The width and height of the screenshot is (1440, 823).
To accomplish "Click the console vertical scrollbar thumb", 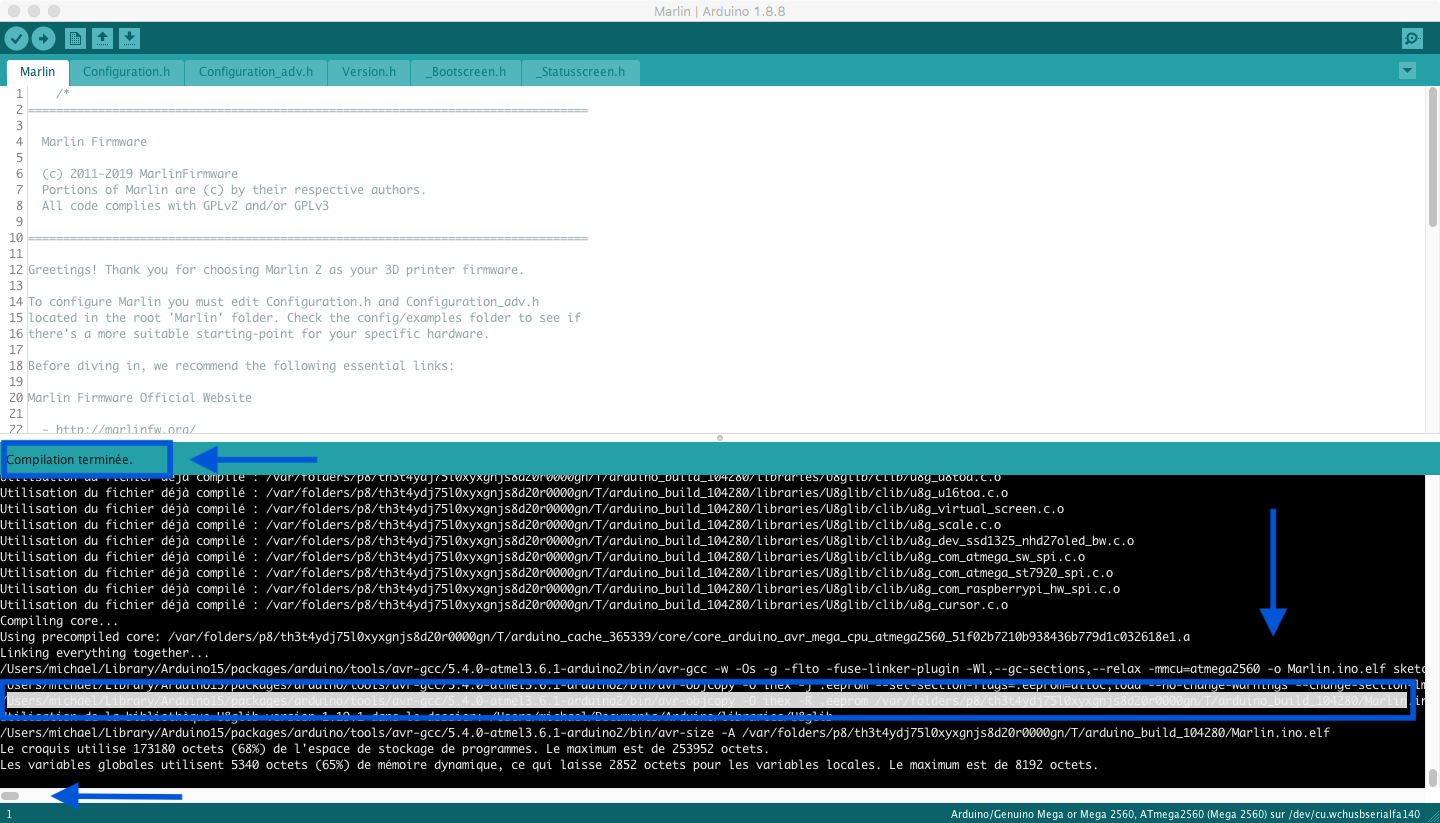I will coord(1433,777).
